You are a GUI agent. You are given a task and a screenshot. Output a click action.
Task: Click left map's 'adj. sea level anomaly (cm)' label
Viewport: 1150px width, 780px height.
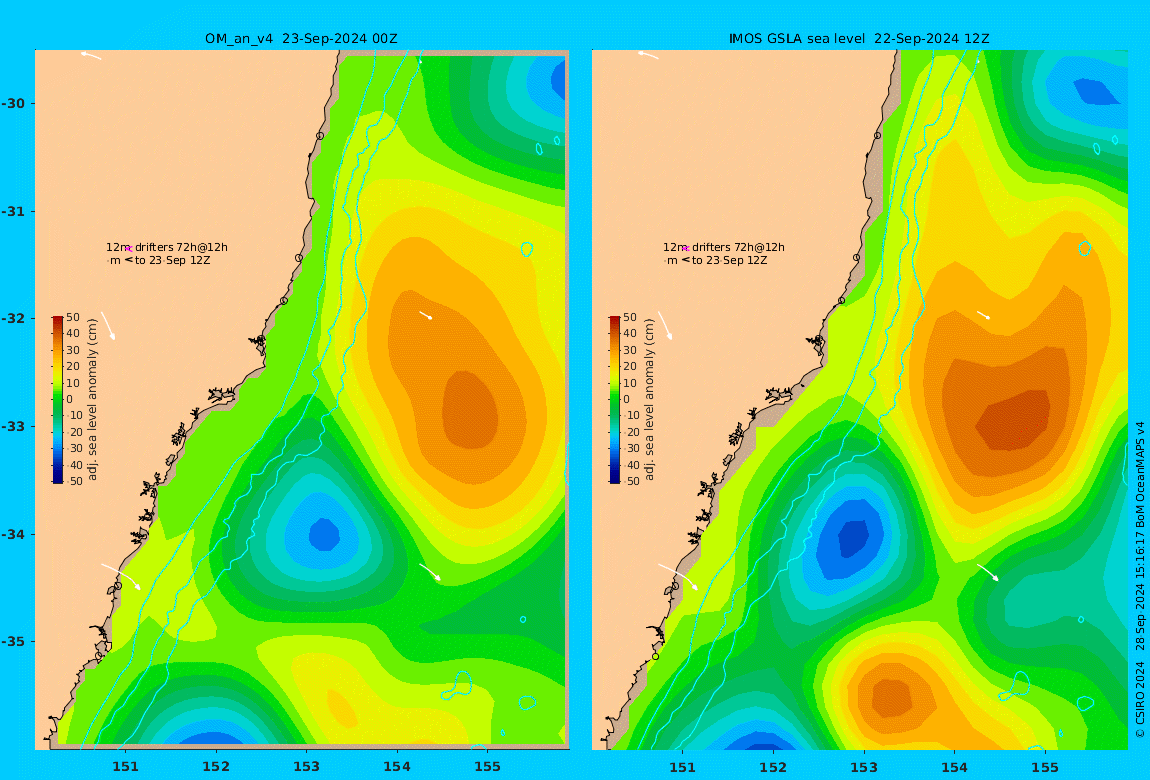92,400
